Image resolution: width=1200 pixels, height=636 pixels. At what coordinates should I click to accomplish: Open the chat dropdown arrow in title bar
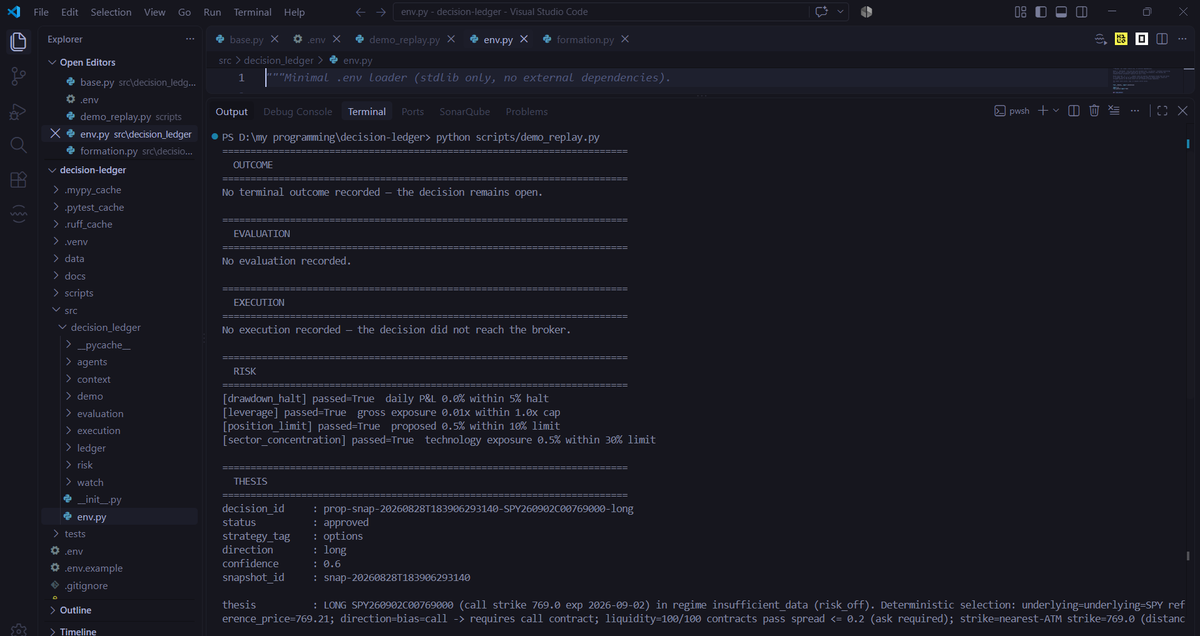click(840, 12)
